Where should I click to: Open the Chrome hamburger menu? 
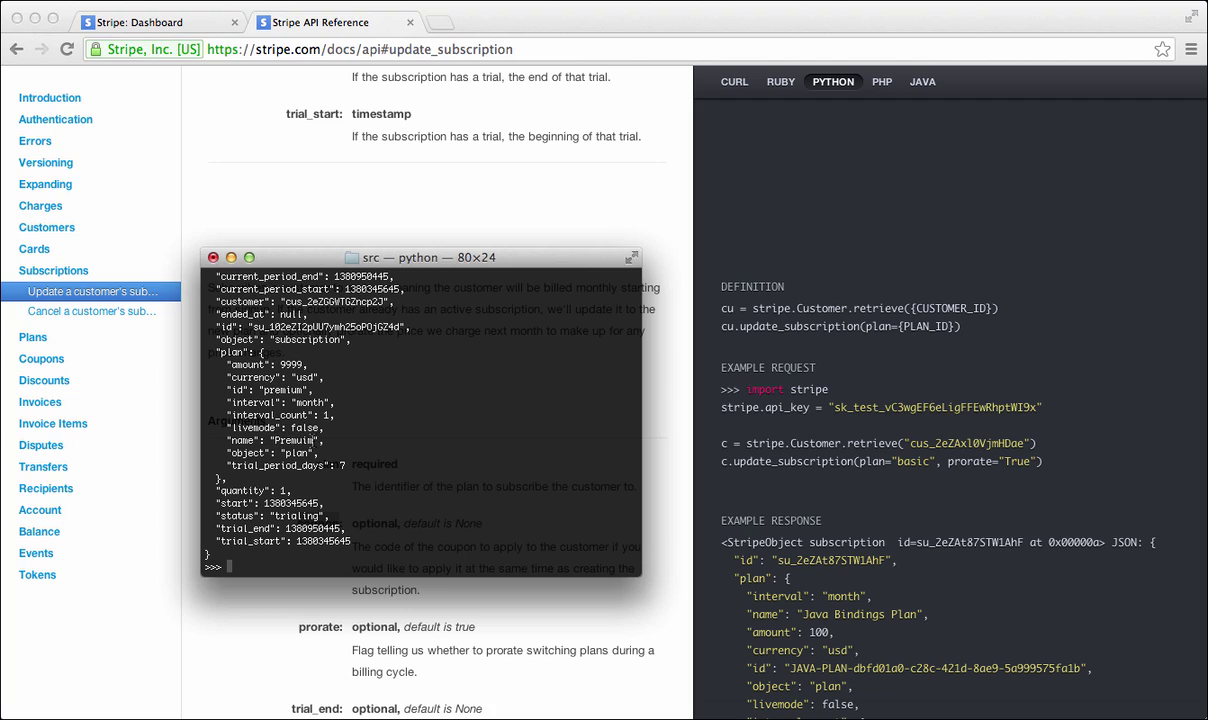(1191, 49)
